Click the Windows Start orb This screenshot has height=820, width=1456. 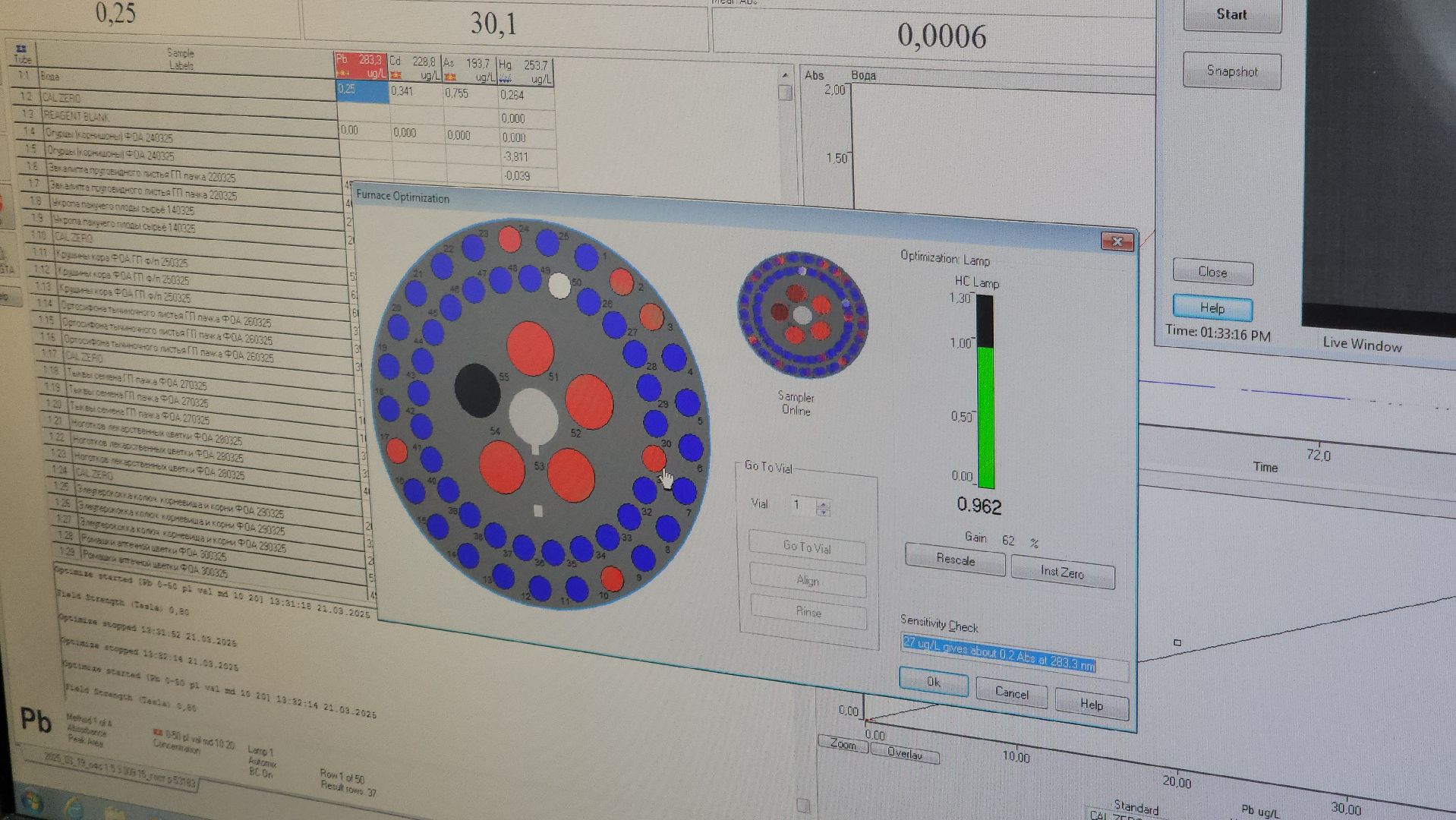(x=31, y=802)
